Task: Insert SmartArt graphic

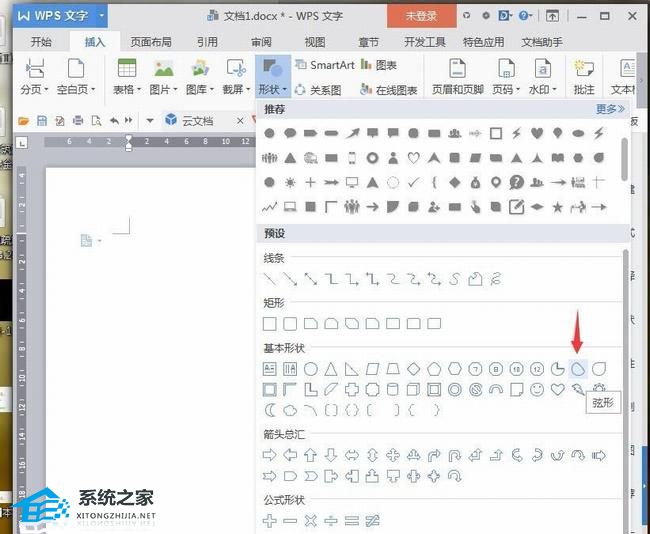Action: click(325, 65)
